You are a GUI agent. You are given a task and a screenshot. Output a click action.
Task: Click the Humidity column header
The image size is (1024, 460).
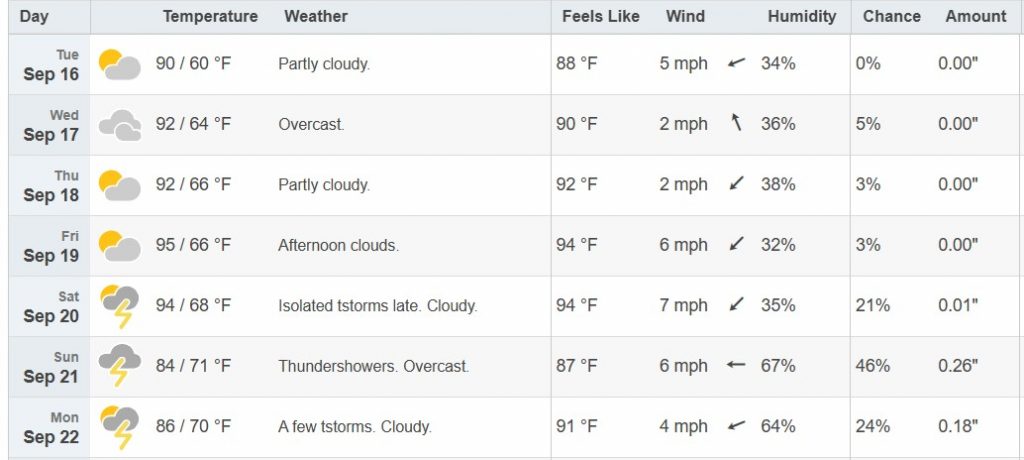pyautogui.click(x=802, y=16)
